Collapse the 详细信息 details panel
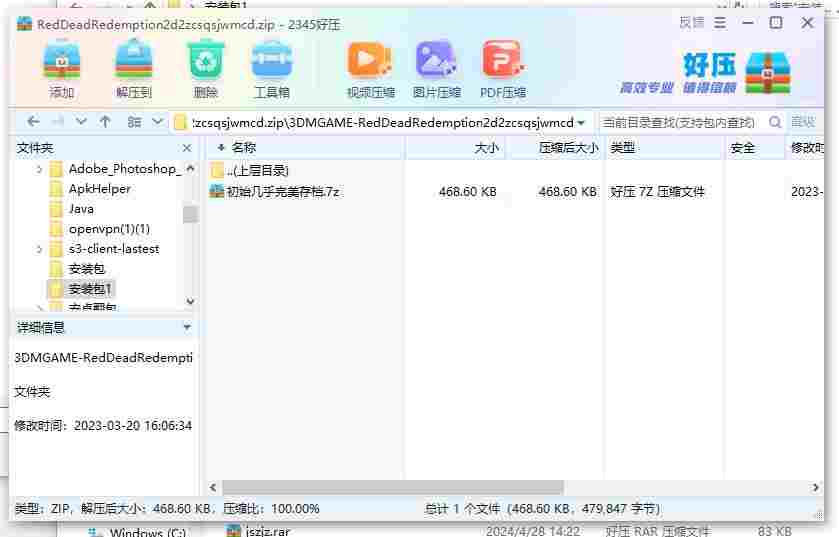 tap(187, 327)
